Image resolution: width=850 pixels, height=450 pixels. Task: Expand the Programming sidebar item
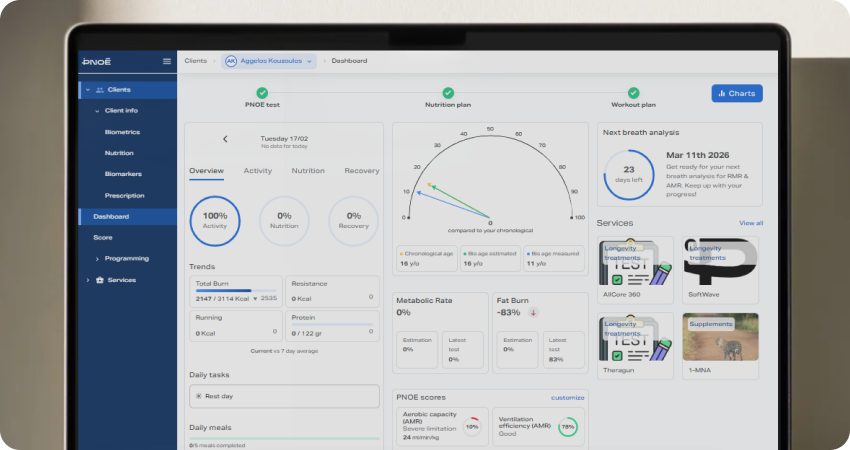point(98,258)
